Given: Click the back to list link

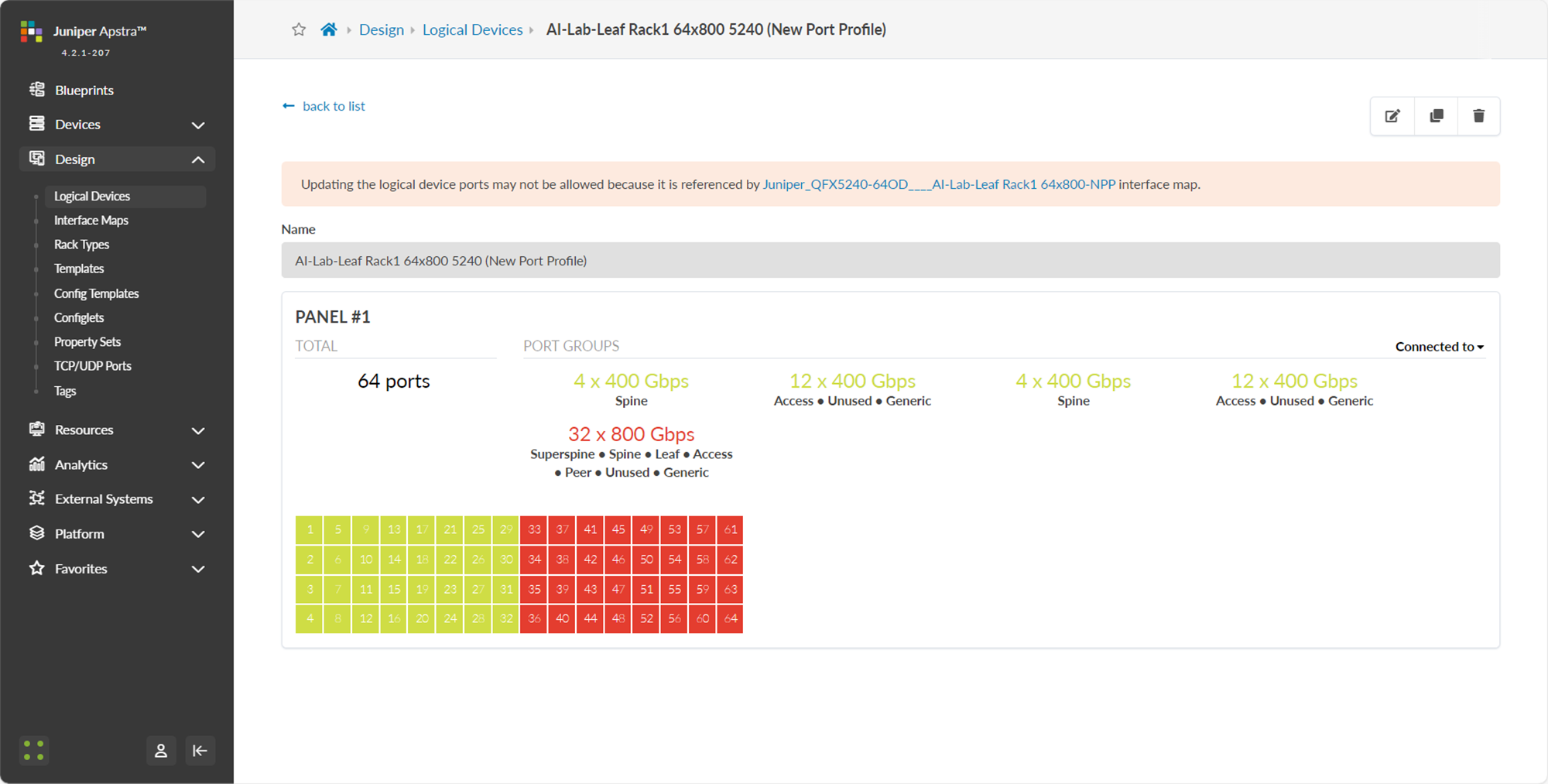Looking at the screenshot, I should [334, 106].
